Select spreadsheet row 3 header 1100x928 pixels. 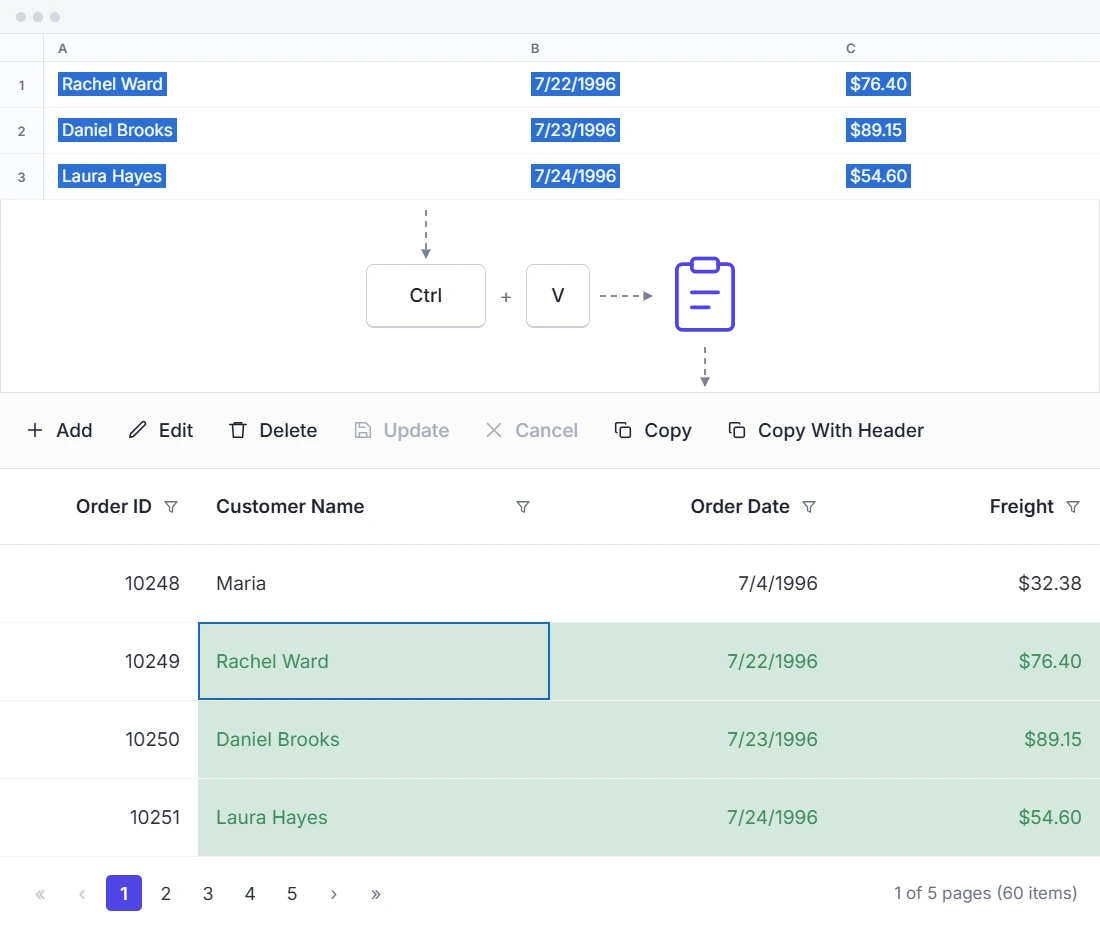click(x=22, y=177)
